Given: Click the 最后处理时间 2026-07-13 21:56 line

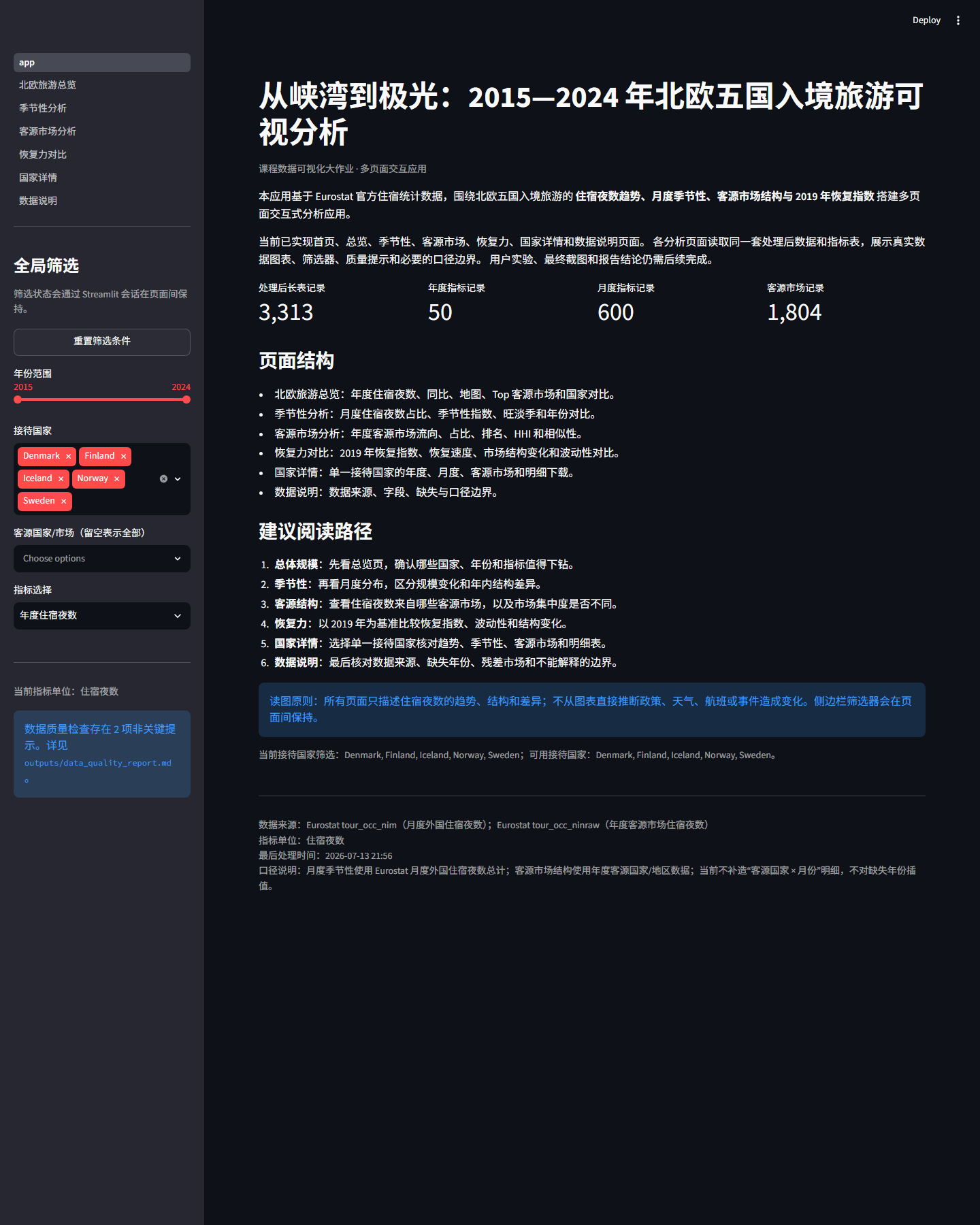Looking at the screenshot, I should pyautogui.click(x=325, y=856).
